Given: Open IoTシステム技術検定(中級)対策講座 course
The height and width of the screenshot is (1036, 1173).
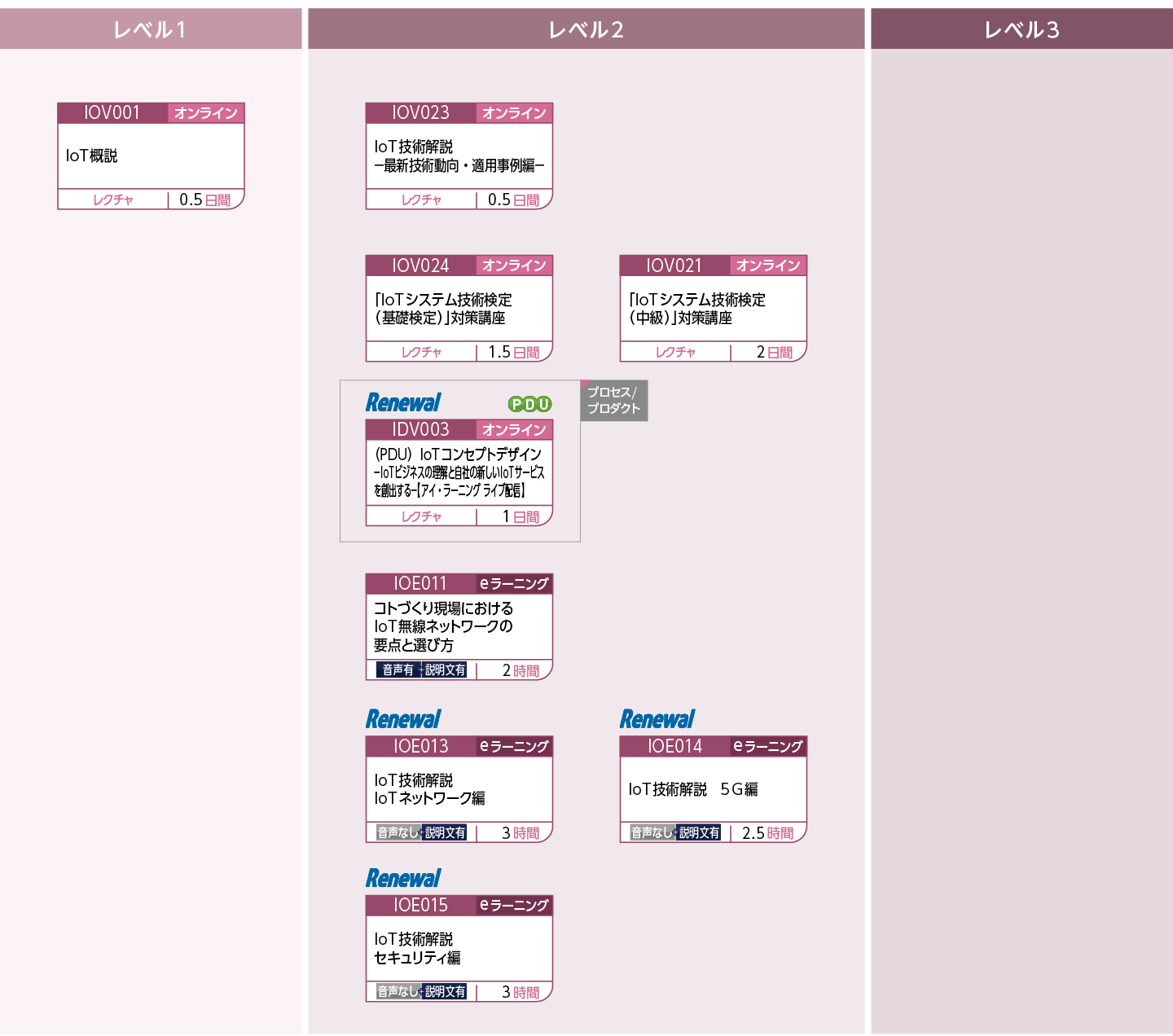Looking at the screenshot, I should [x=696, y=309].
